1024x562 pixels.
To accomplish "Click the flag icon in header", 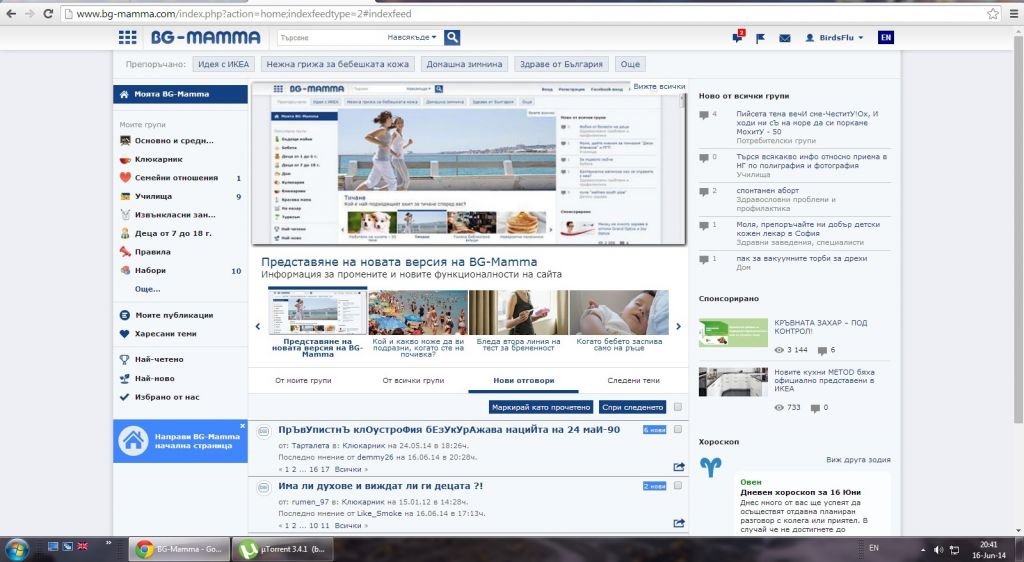I will click(761, 38).
